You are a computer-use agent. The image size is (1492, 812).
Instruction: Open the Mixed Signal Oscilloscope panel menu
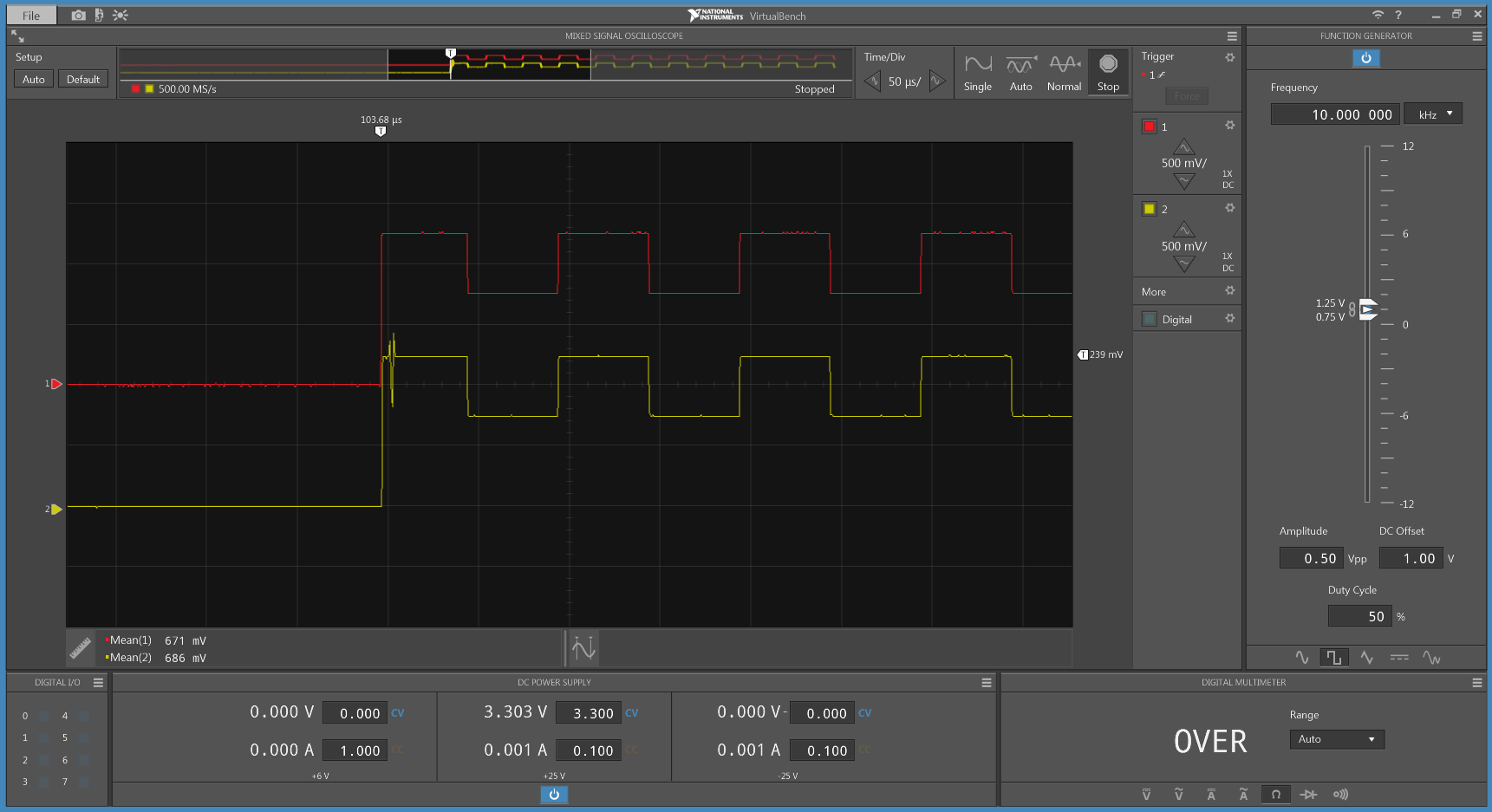pyautogui.click(x=1232, y=36)
